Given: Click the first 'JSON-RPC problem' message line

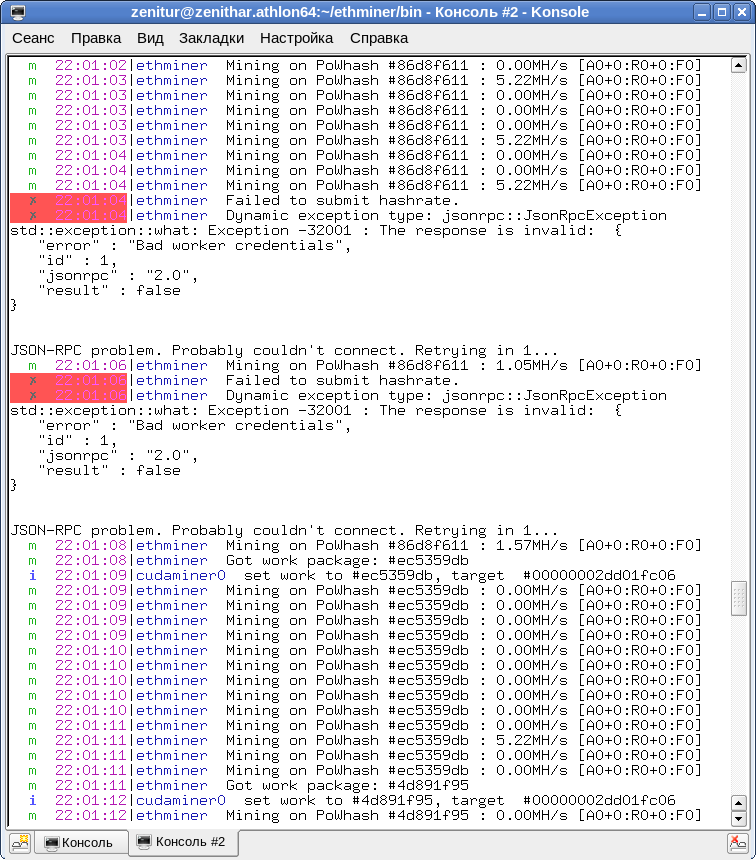Looking at the screenshot, I should [x=284, y=350].
